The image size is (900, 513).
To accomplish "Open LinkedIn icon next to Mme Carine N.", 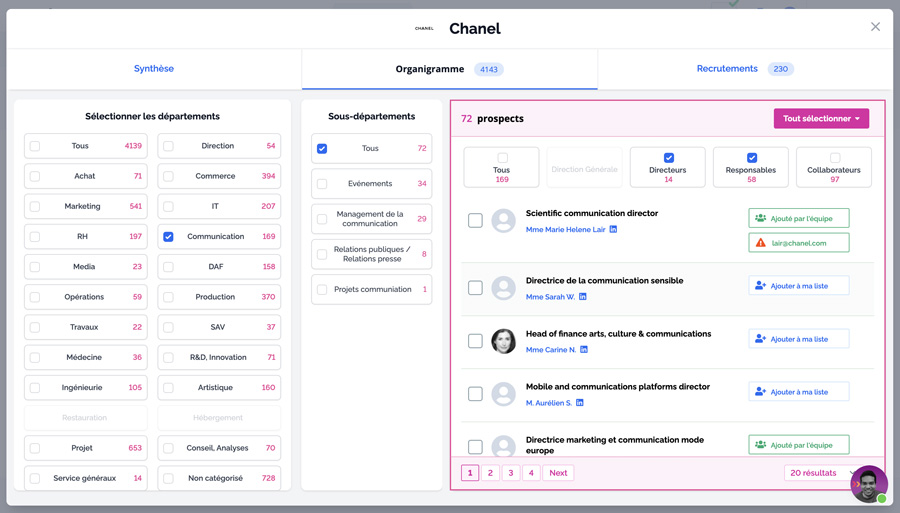I will (x=584, y=349).
